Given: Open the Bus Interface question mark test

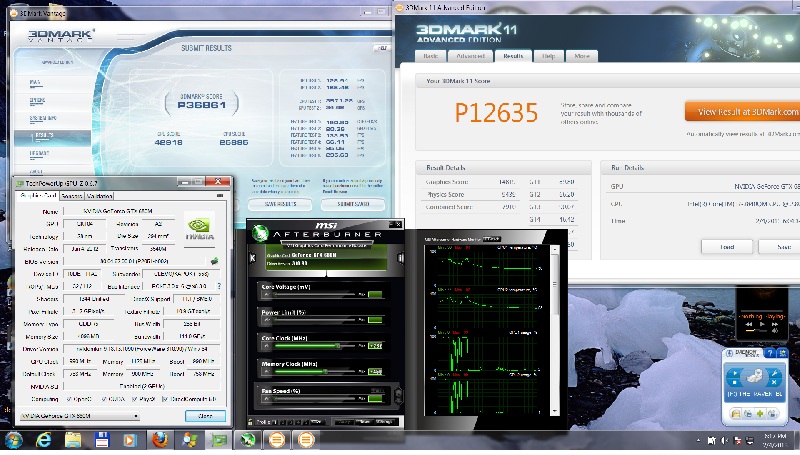Looking at the screenshot, I should click(x=219, y=286).
